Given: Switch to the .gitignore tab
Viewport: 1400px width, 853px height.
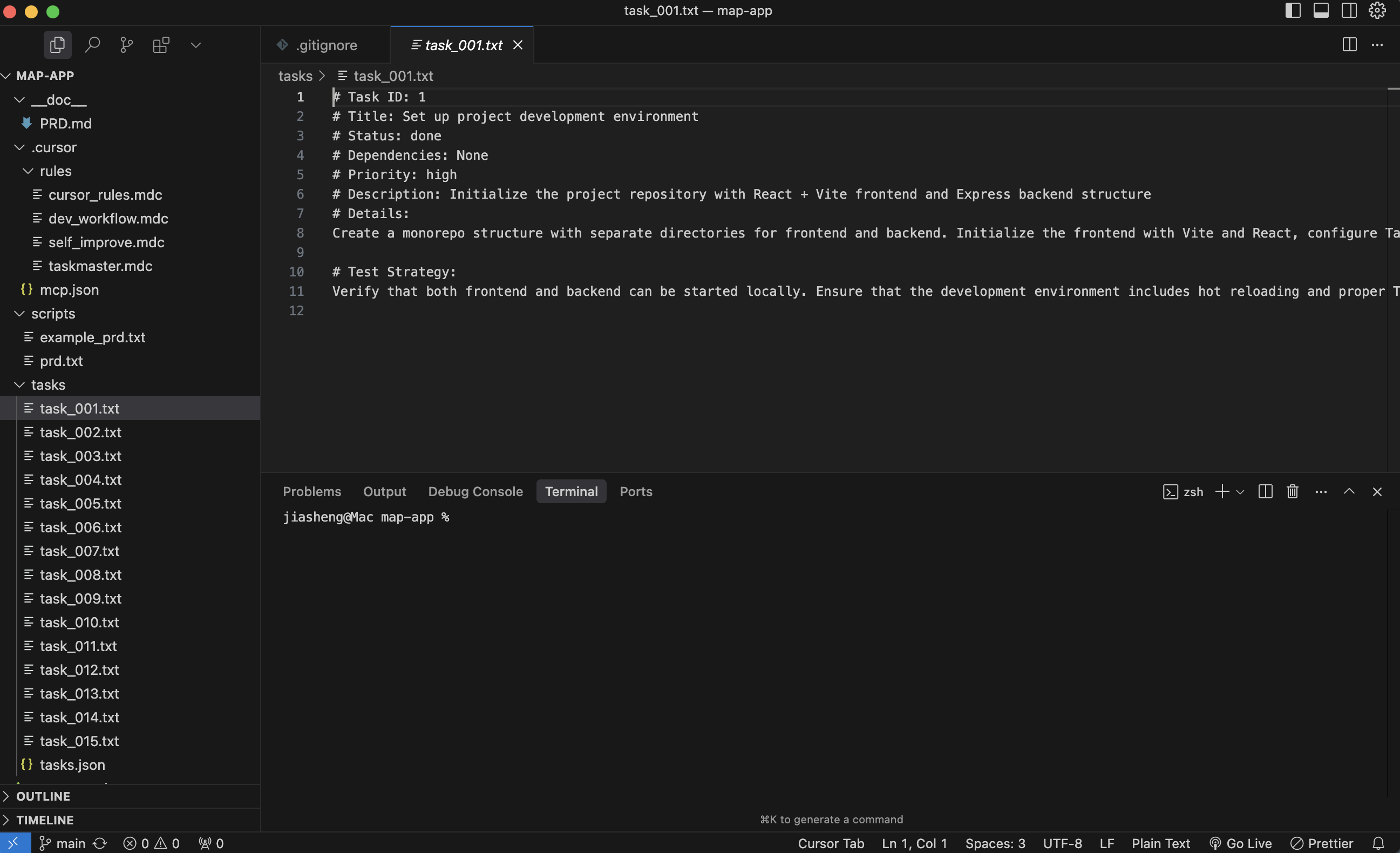Looking at the screenshot, I should 325,45.
